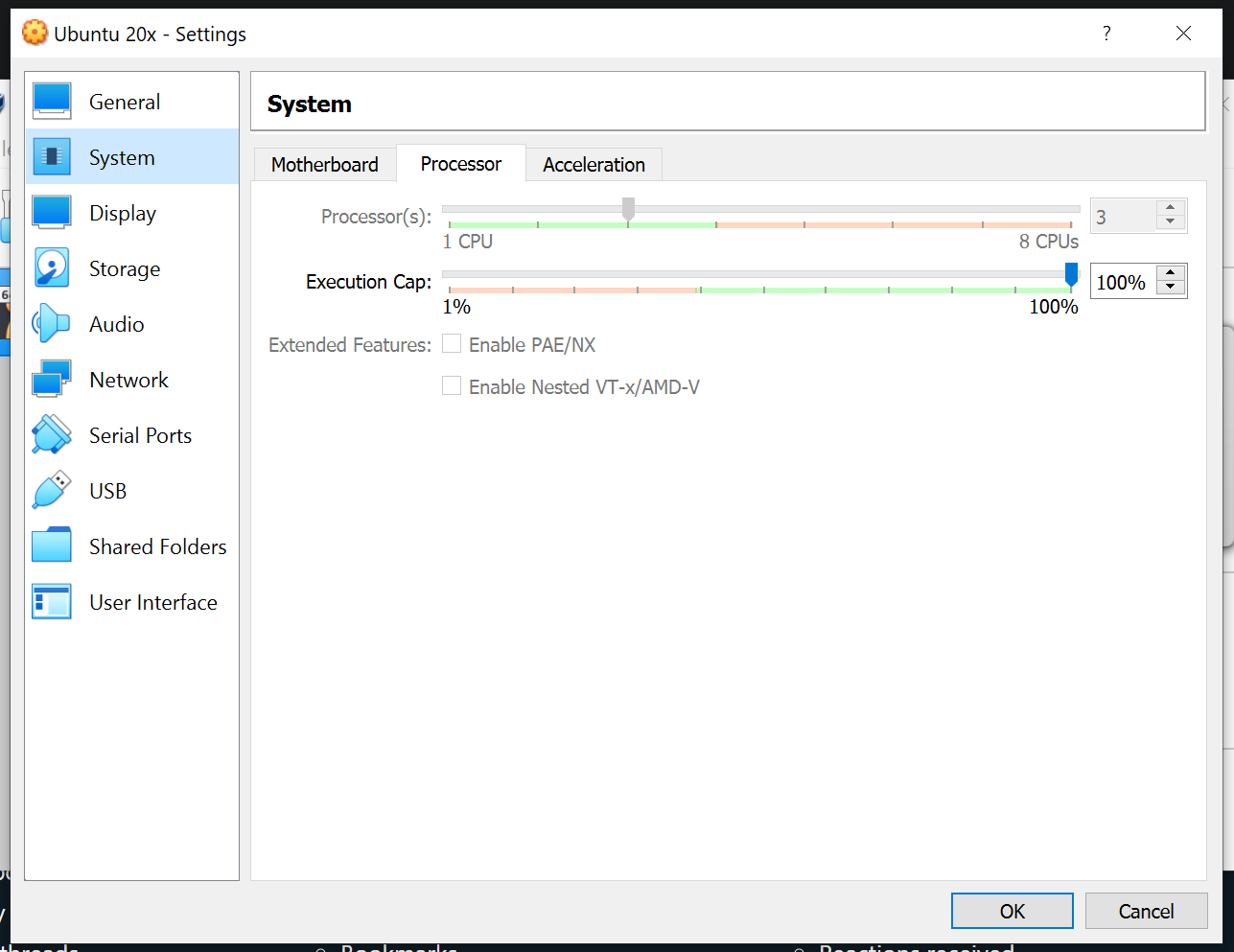The image size is (1234, 952).
Task: Click the "Ubuntu 20x - Settings" window title
Action: click(151, 34)
